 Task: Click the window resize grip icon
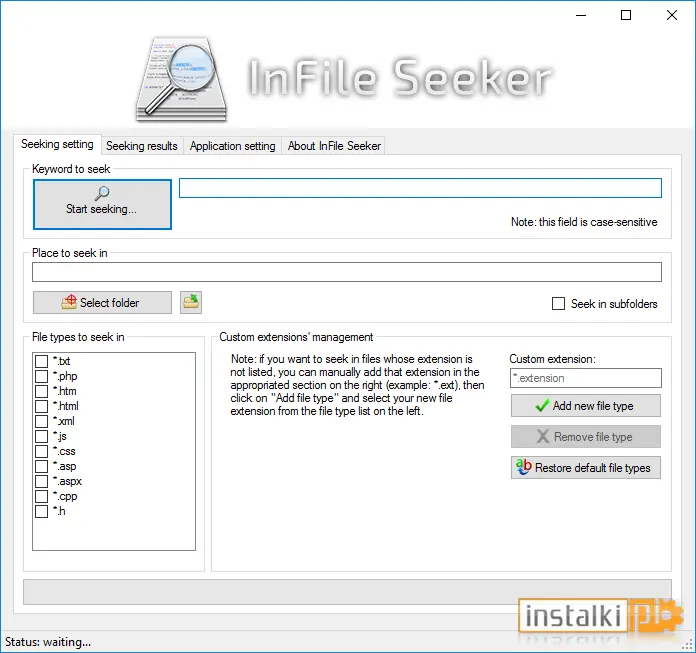click(x=687, y=644)
